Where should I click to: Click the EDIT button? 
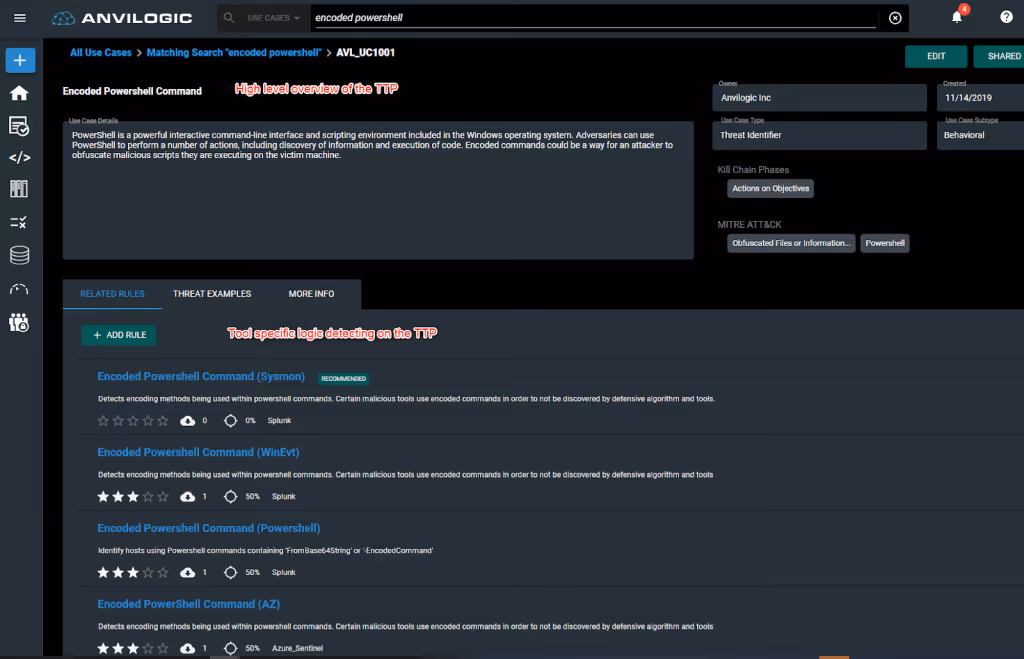pyautogui.click(x=936, y=56)
